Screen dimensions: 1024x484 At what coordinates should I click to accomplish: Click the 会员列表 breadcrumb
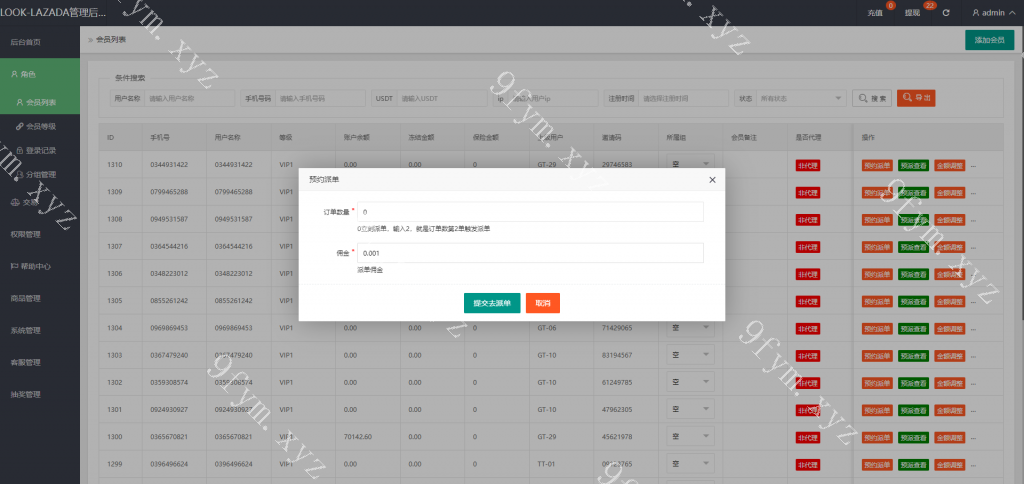[111, 40]
